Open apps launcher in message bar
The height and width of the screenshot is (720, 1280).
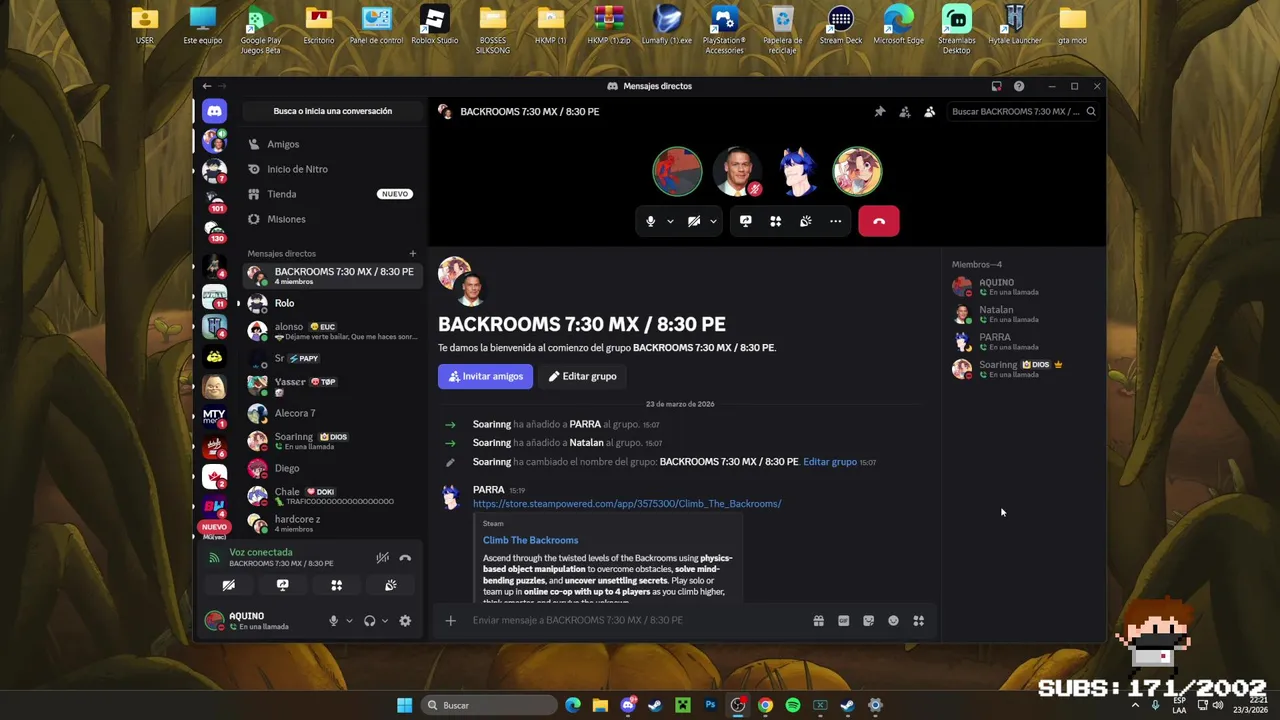pyautogui.click(x=918, y=621)
